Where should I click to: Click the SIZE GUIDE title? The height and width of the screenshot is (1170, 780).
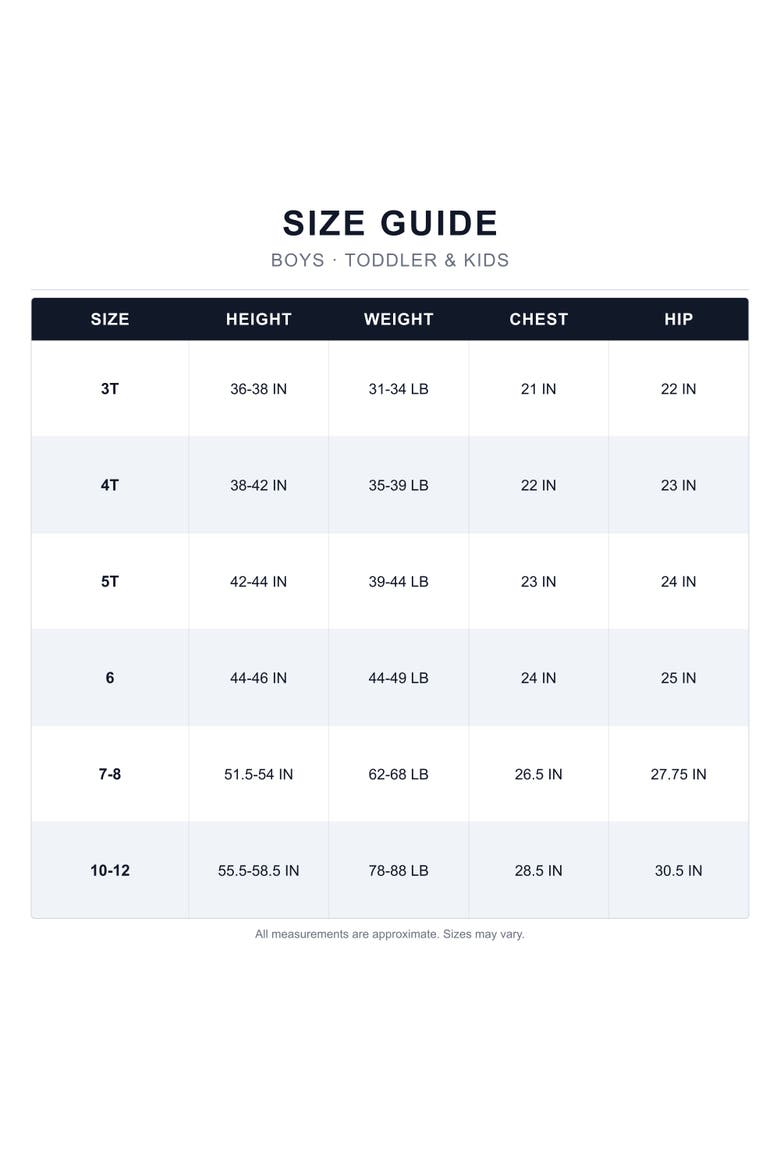(390, 223)
